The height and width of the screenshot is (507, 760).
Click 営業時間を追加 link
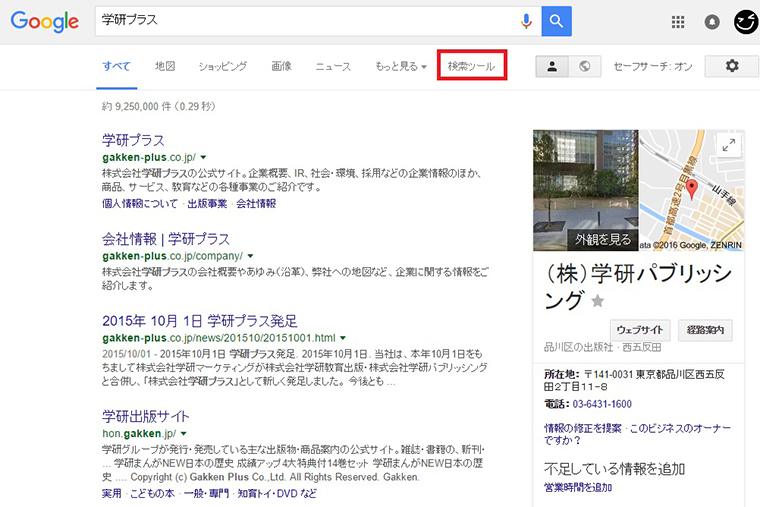578,488
